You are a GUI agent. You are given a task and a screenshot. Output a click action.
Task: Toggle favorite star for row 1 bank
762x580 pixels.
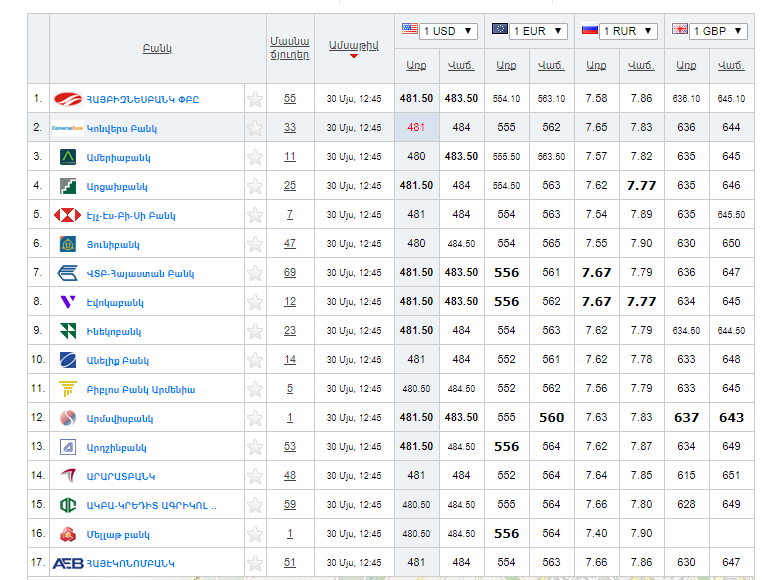tap(255, 99)
